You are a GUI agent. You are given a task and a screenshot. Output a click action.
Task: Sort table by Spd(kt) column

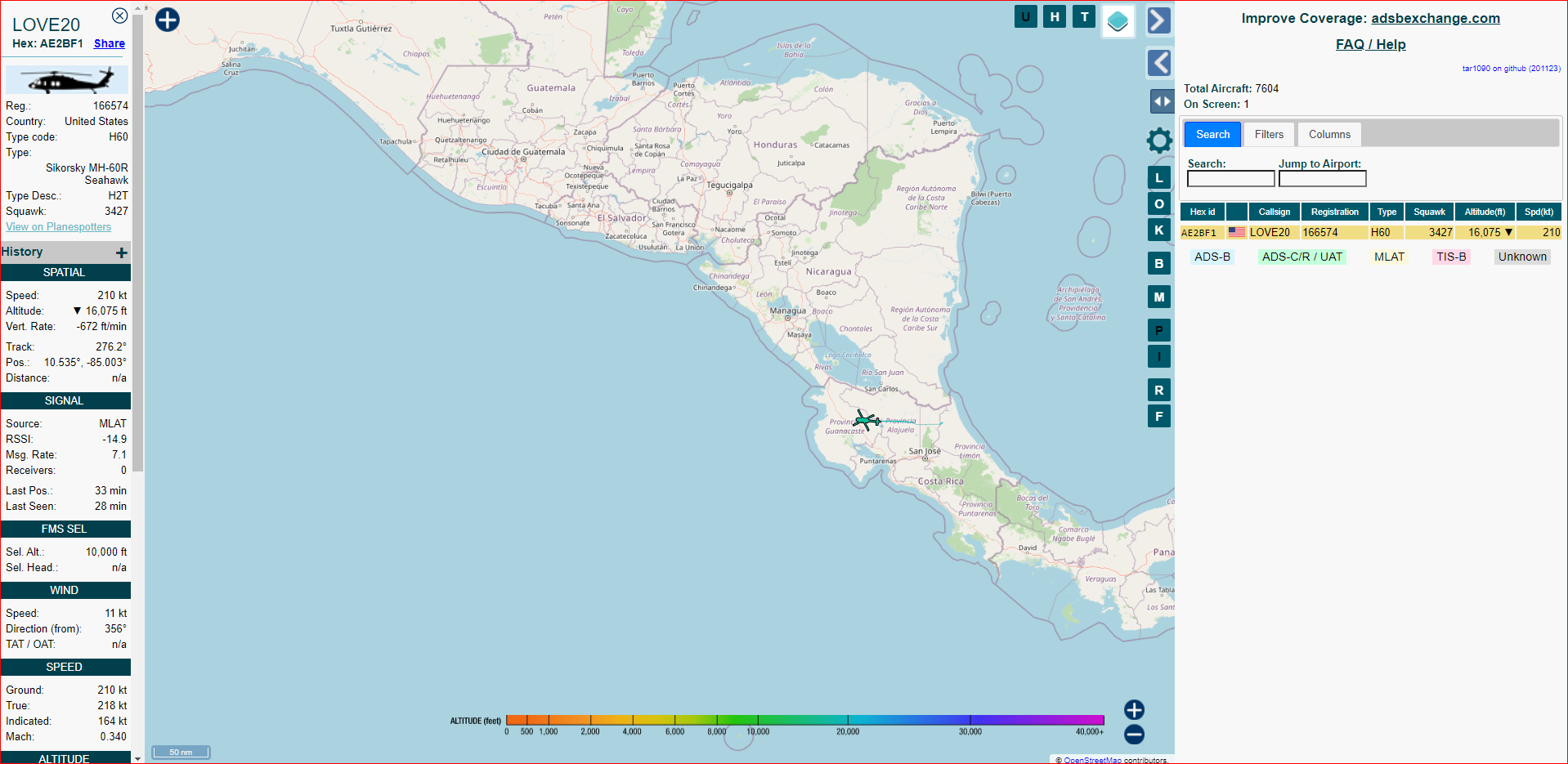(1539, 212)
